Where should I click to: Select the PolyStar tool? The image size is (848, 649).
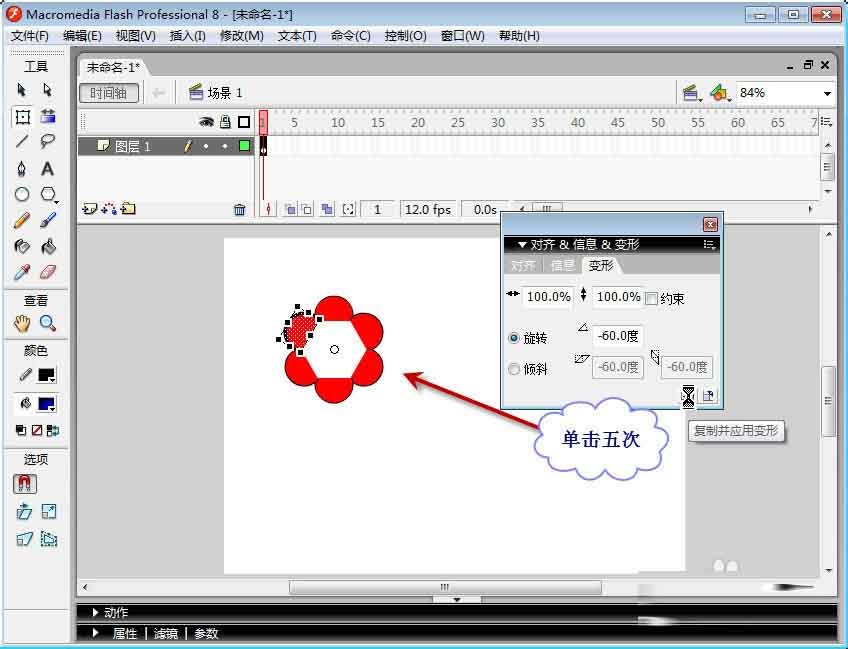click(x=49, y=194)
